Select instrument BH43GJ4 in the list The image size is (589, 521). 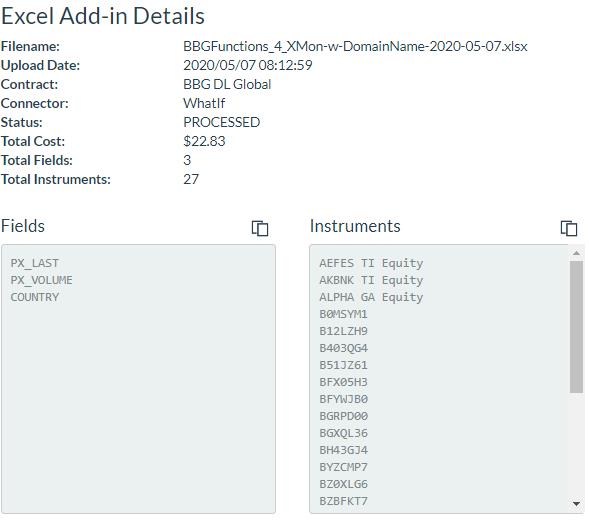[x=343, y=450]
